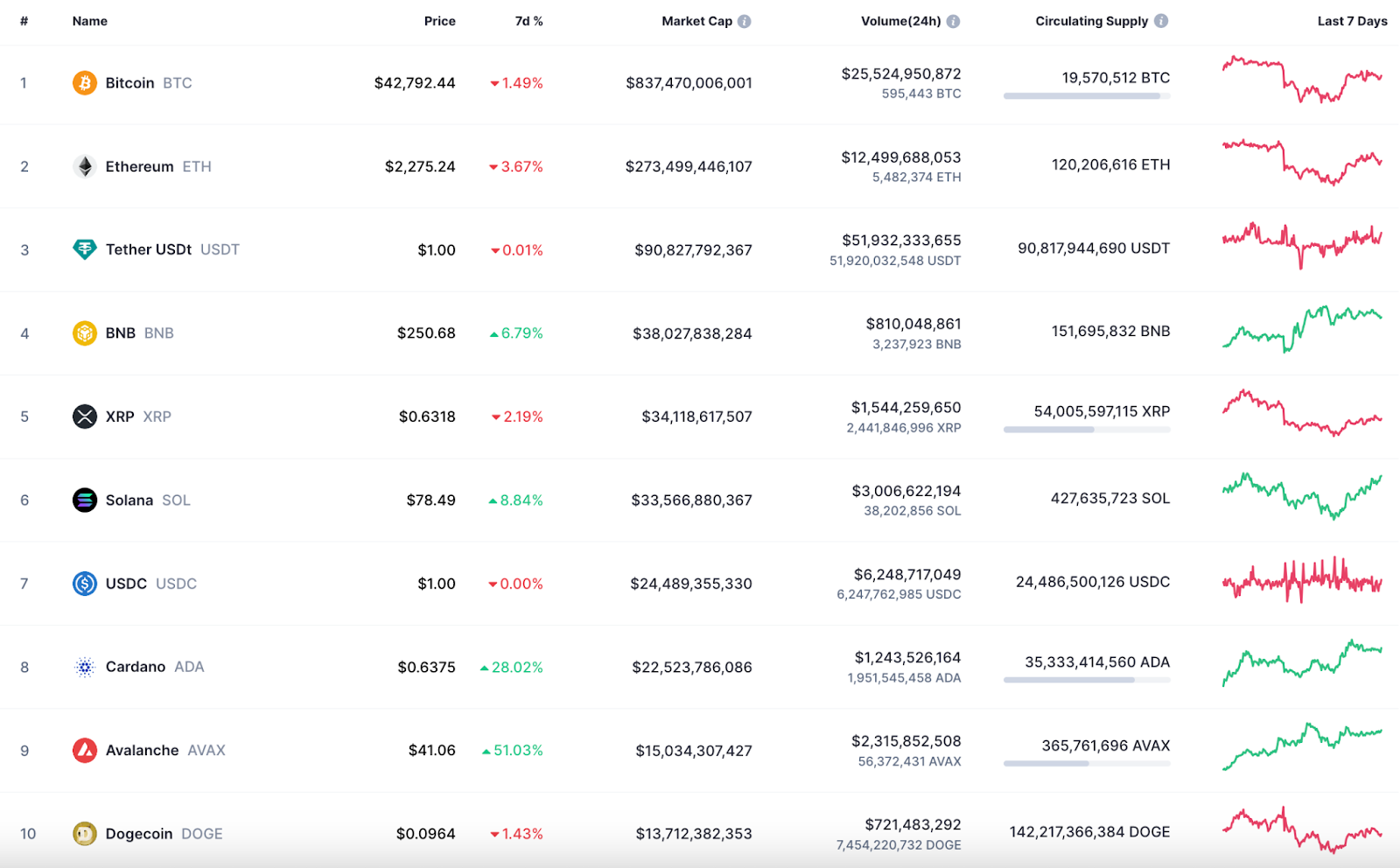Click the Cardano logo icon
1400x868 pixels.
(85, 667)
